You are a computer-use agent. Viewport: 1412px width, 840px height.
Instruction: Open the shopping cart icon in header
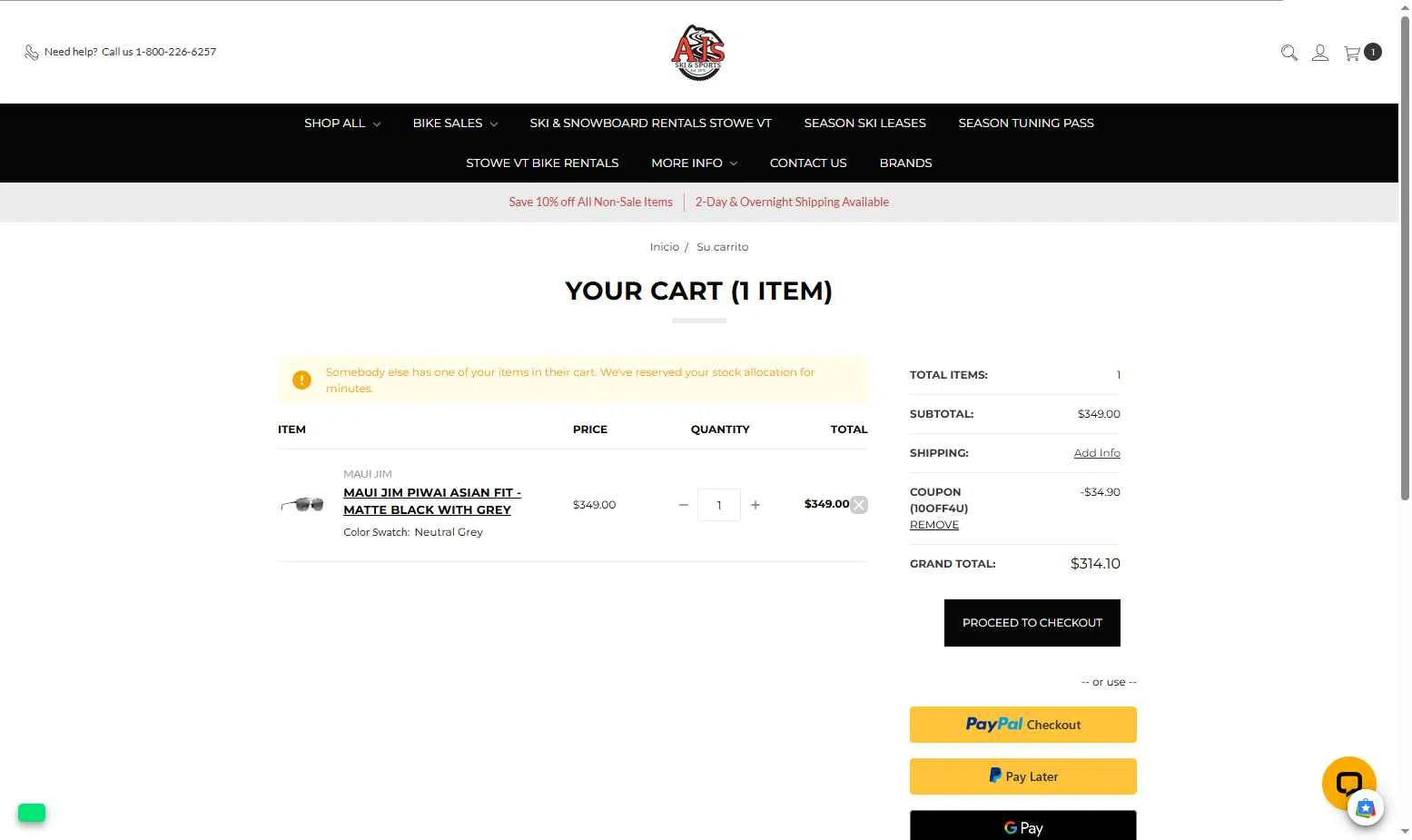(x=1352, y=53)
